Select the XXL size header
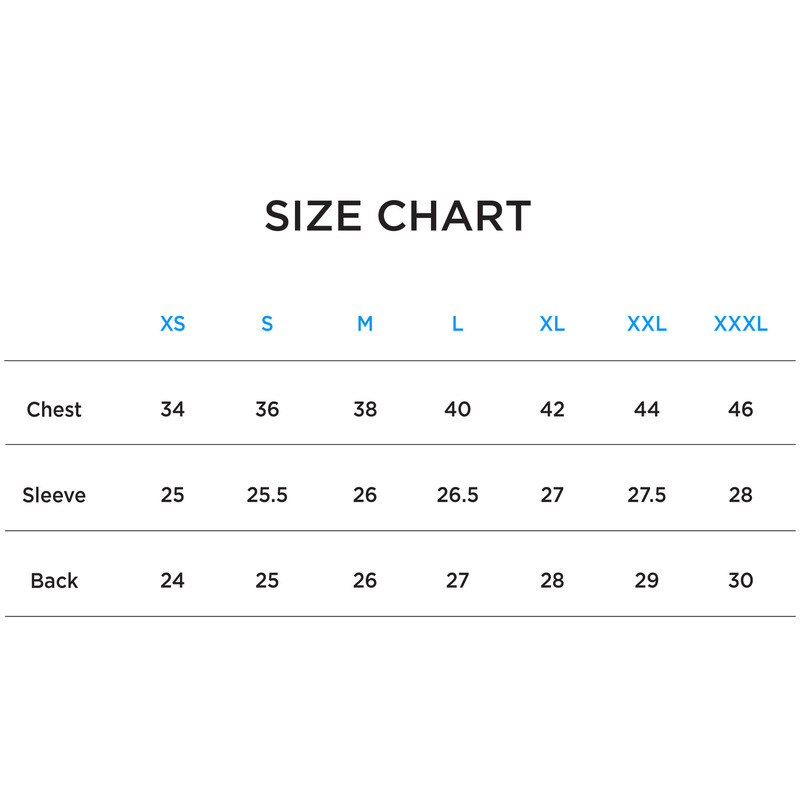 647,324
